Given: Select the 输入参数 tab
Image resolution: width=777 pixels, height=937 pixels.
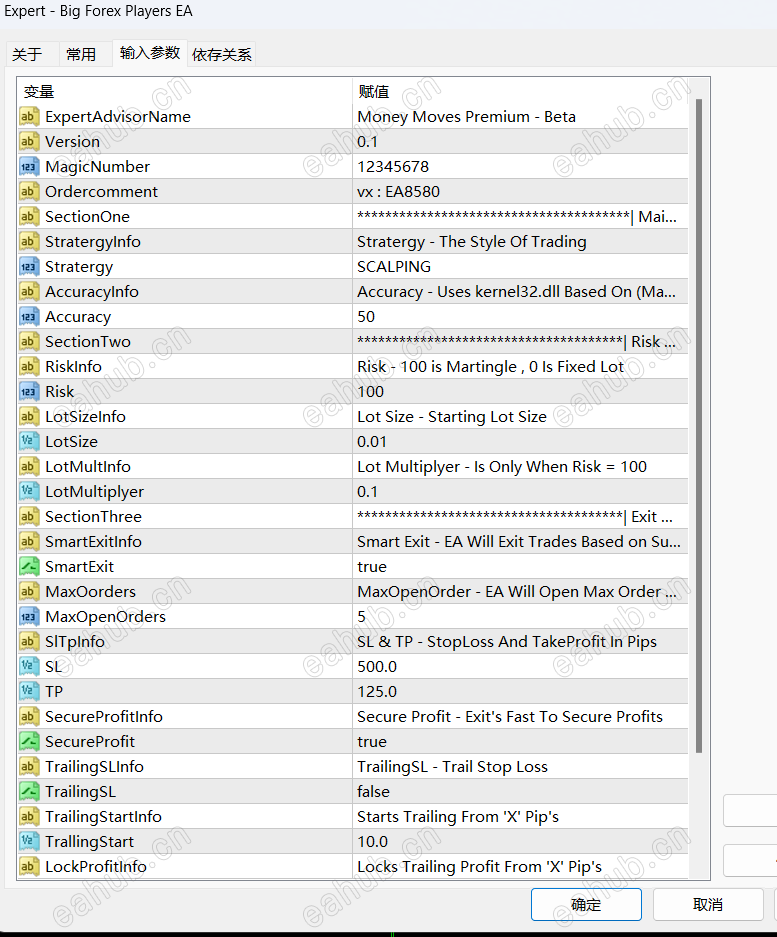Looking at the screenshot, I should point(150,53).
